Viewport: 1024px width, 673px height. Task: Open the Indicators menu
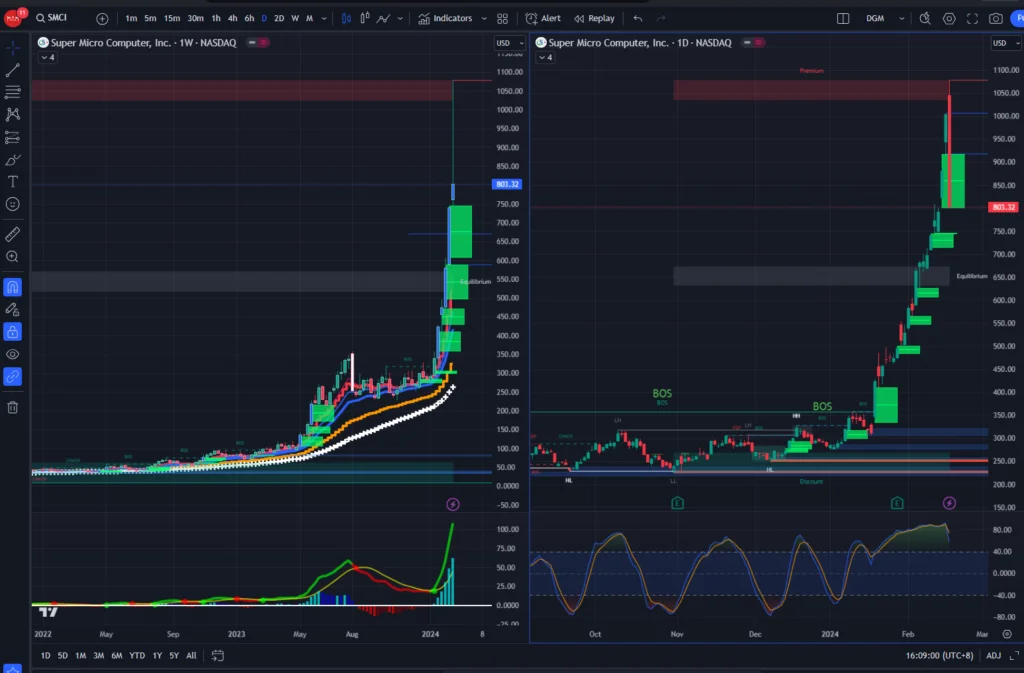445,18
